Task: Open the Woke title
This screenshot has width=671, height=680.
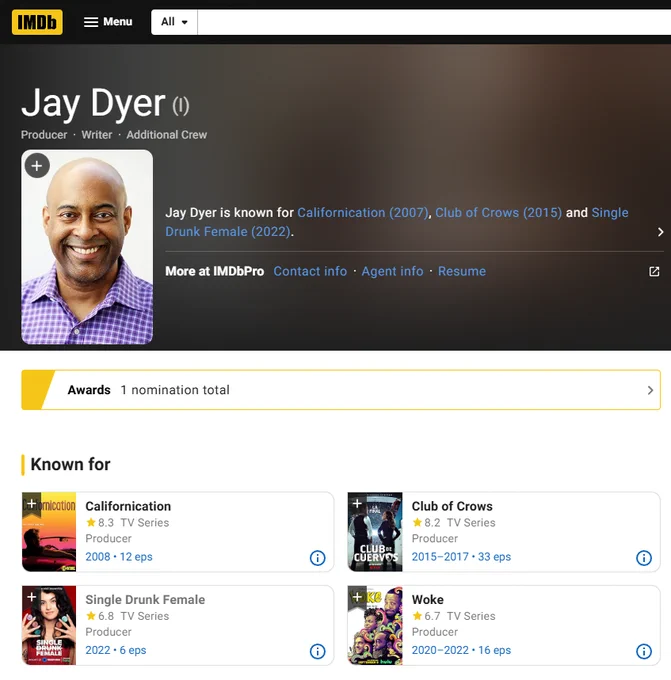Action: coord(428,600)
